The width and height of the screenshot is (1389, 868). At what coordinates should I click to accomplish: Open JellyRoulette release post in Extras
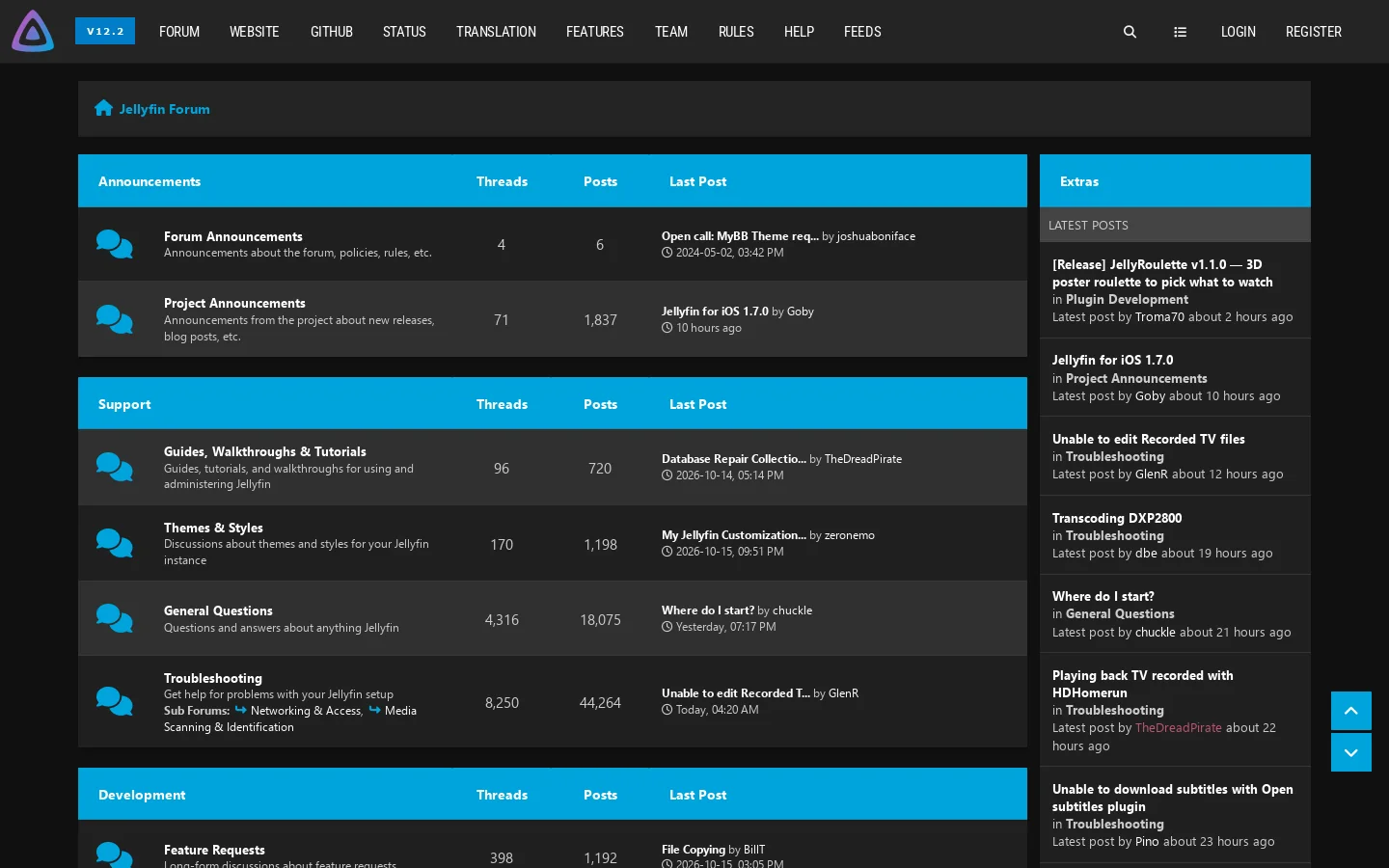(1162, 273)
